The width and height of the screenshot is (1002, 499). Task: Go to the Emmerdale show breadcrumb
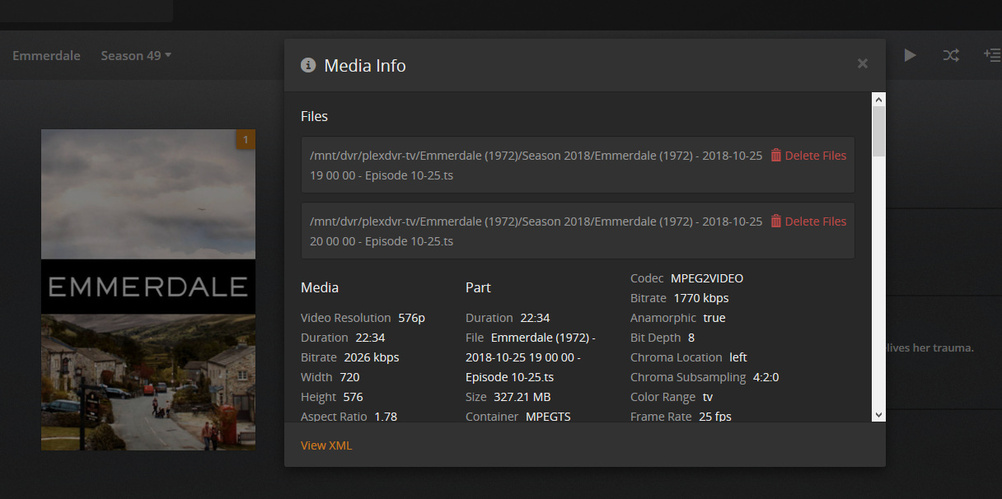coord(46,56)
